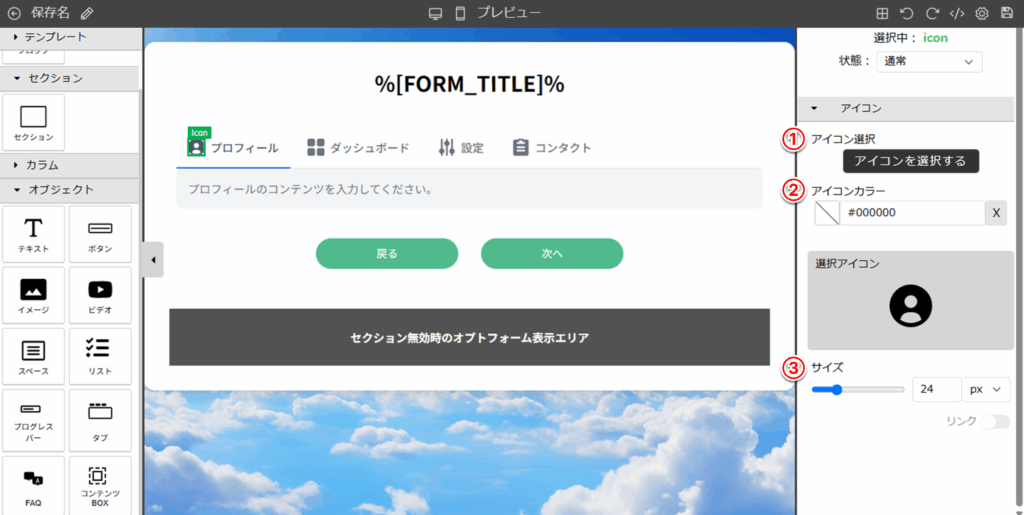Click the 次へ button
Viewport: 1024px width, 515px height.
[x=552, y=254]
